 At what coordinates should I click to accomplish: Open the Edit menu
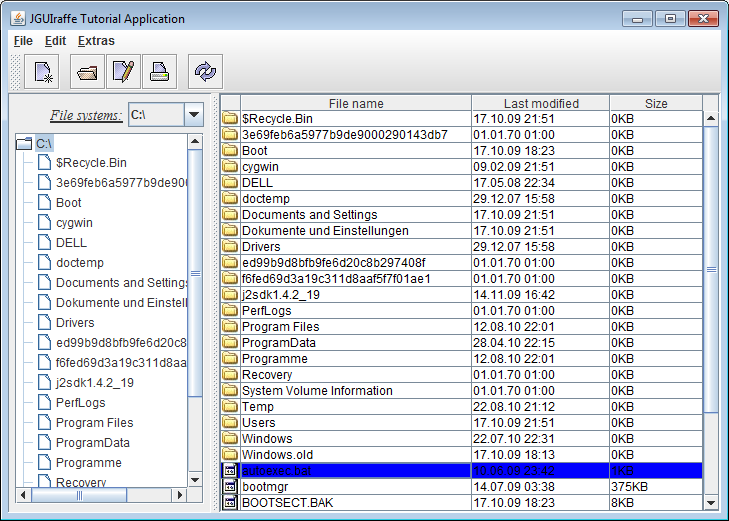(55, 41)
